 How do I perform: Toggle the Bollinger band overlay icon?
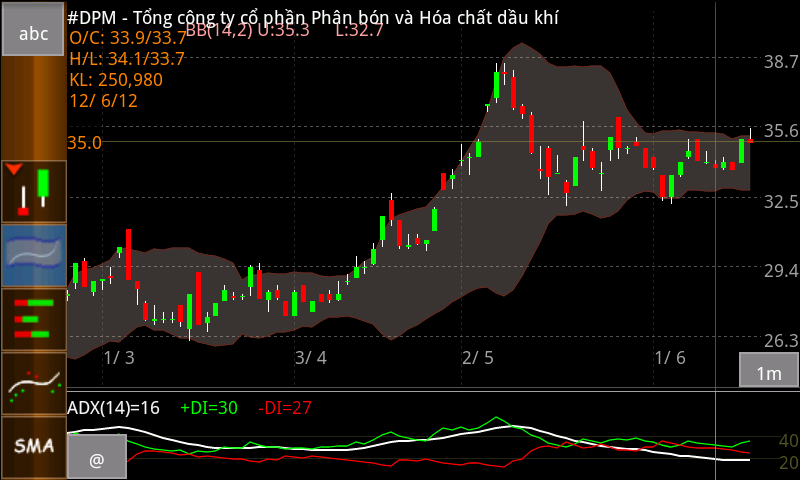(x=33, y=255)
